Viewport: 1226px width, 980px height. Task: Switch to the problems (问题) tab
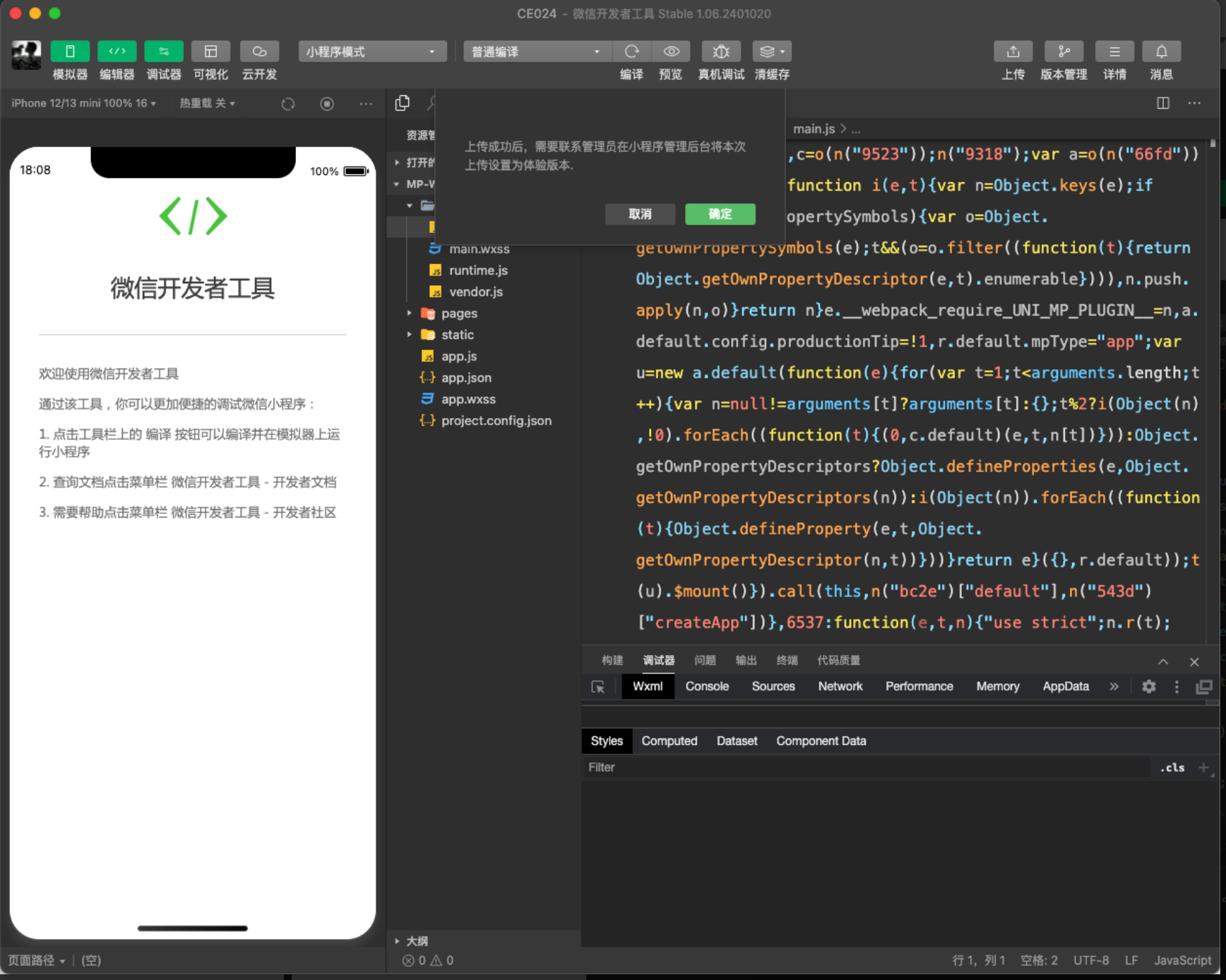pos(705,661)
